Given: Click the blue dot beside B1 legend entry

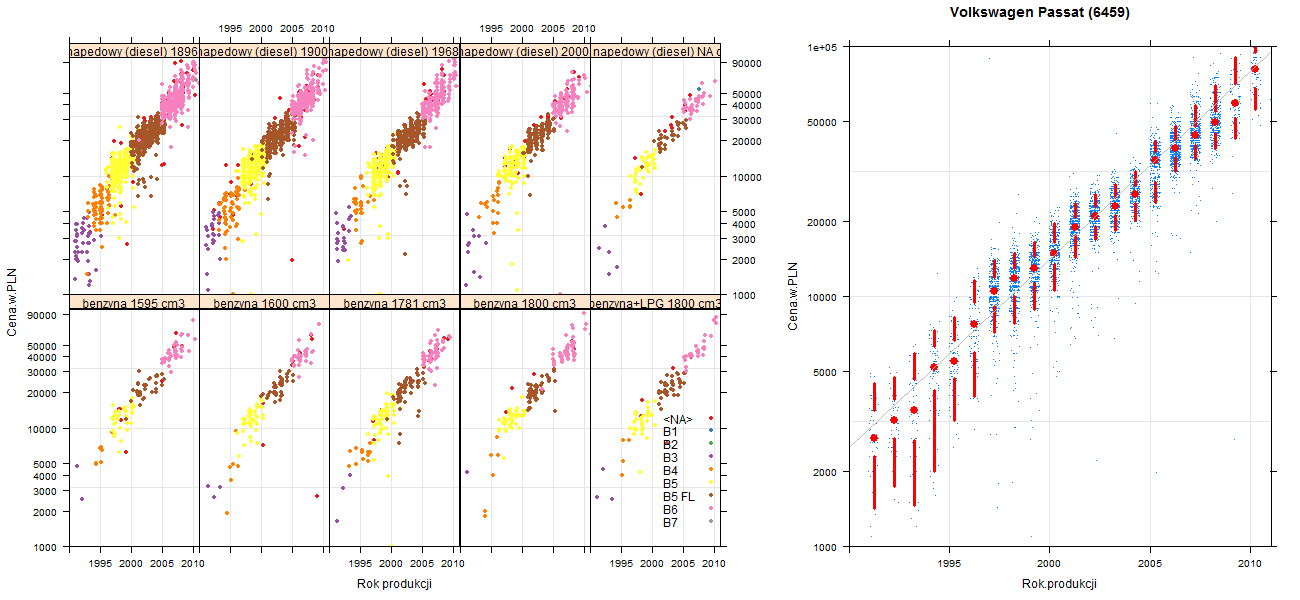Looking at the screenshot, I should click(710, 431).
